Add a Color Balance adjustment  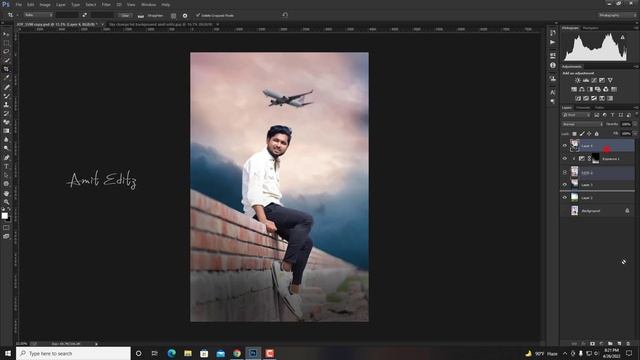click(x=582, y=89)
